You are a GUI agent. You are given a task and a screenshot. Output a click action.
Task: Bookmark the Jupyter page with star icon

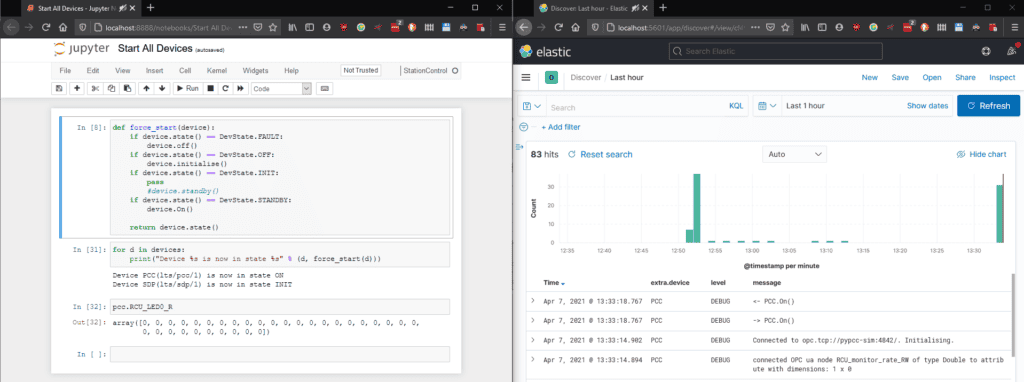(273, 28)
